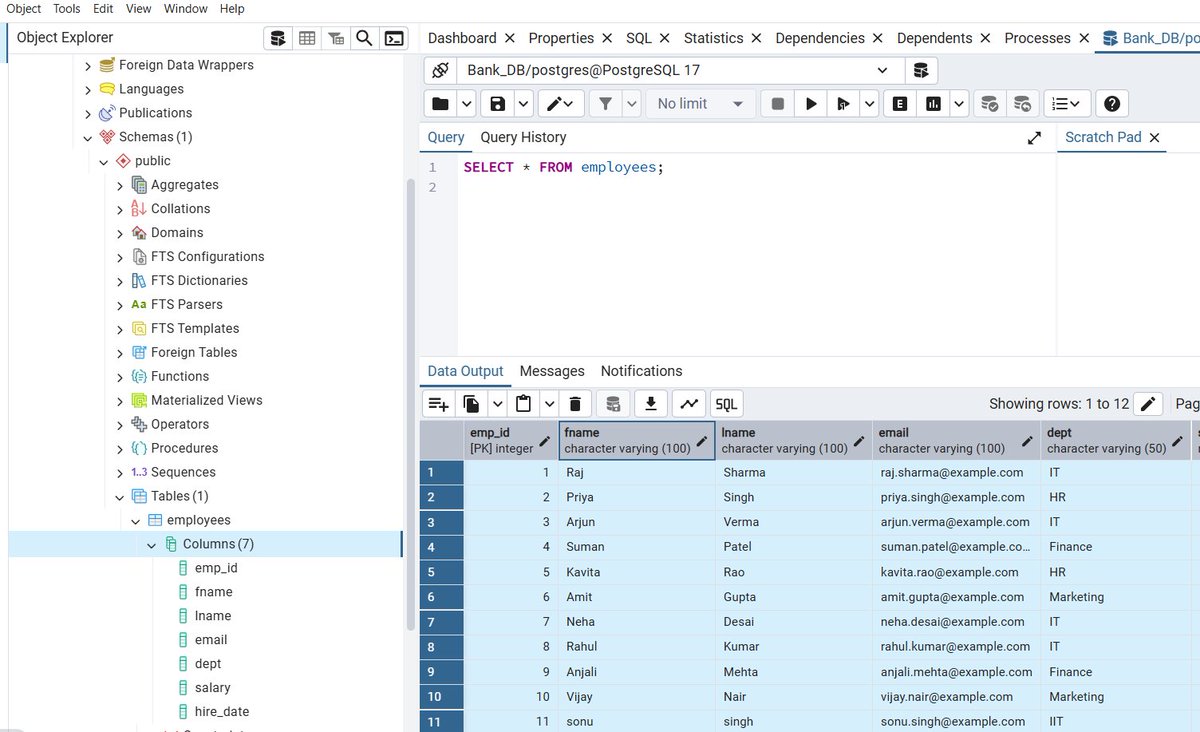Expand the Materialized Views node
Image resolution: width=1200 pixels, height=732 pixels.
pyautogui.click(x=120, y=401)
